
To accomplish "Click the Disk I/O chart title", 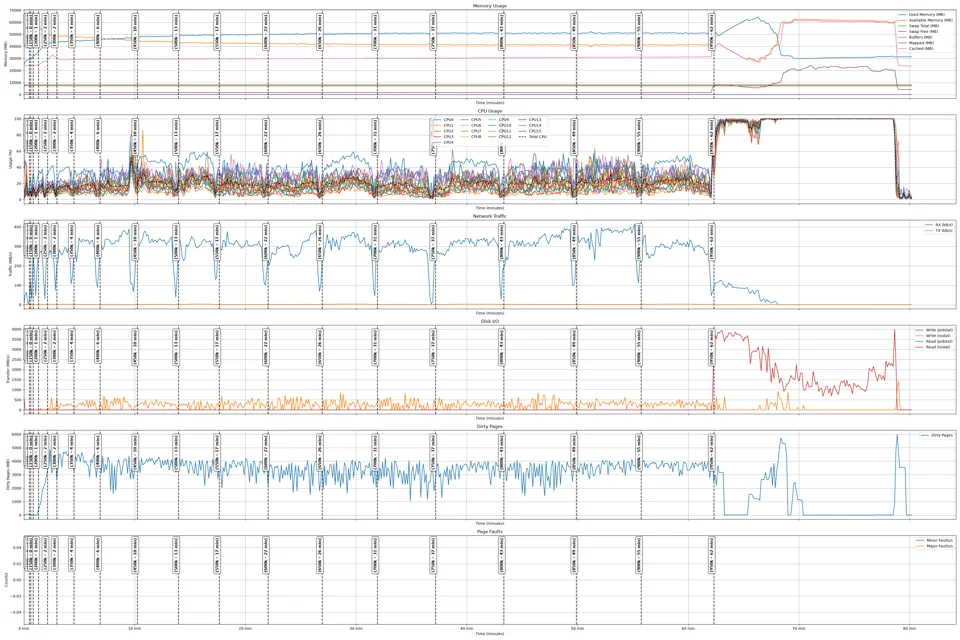I will click(490, 321).
